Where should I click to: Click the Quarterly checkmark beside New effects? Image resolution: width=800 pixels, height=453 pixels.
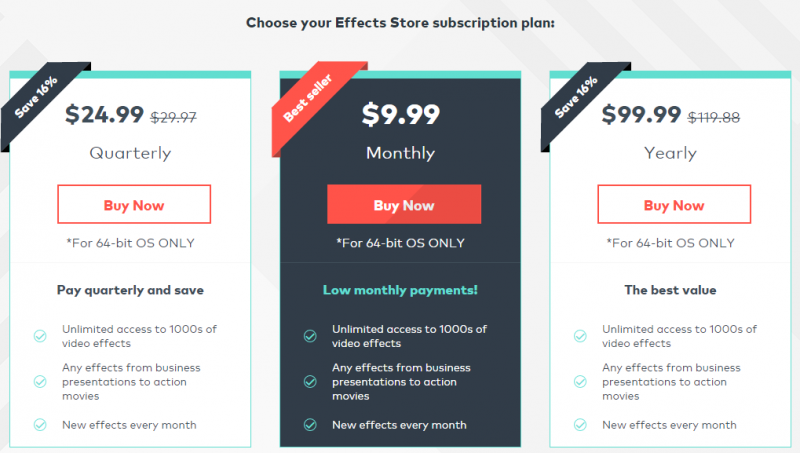tap(40, 424)
